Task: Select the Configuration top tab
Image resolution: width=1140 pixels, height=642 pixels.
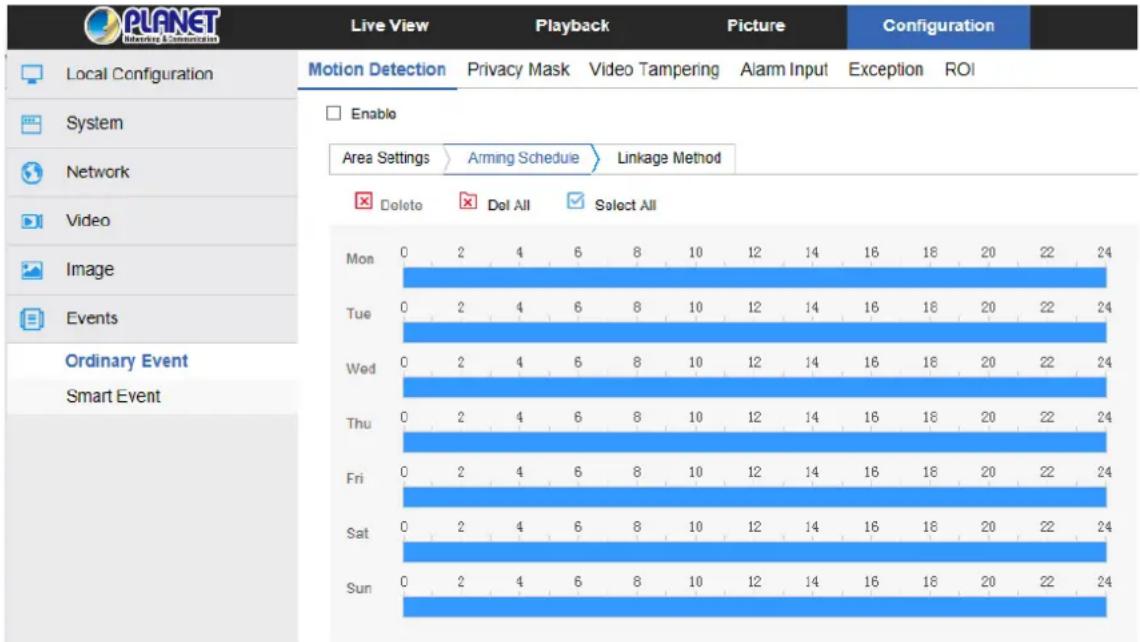Action: (x=938, y=26)
